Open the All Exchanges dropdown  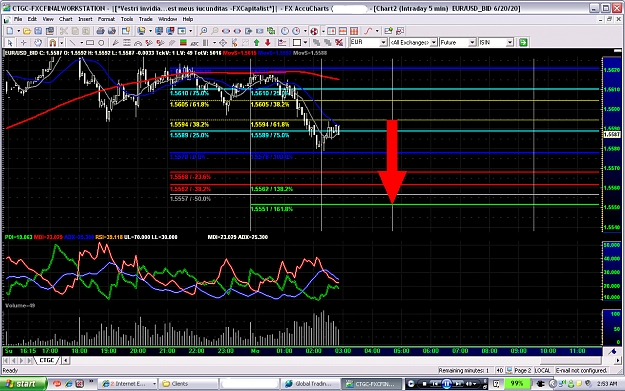click(x=434, y=42)
